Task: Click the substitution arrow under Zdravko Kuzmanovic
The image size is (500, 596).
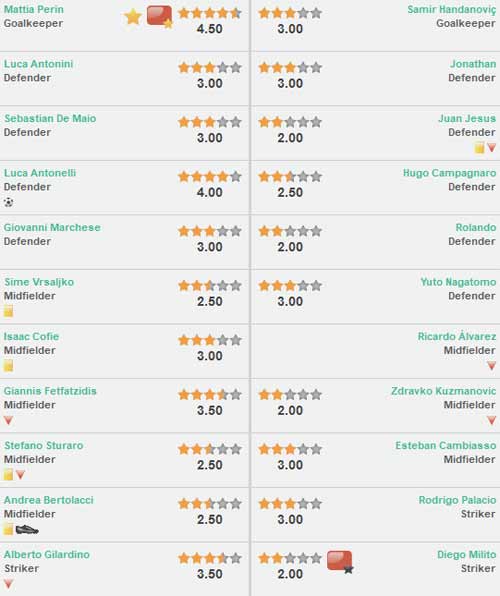Action: tap(492, 420)
